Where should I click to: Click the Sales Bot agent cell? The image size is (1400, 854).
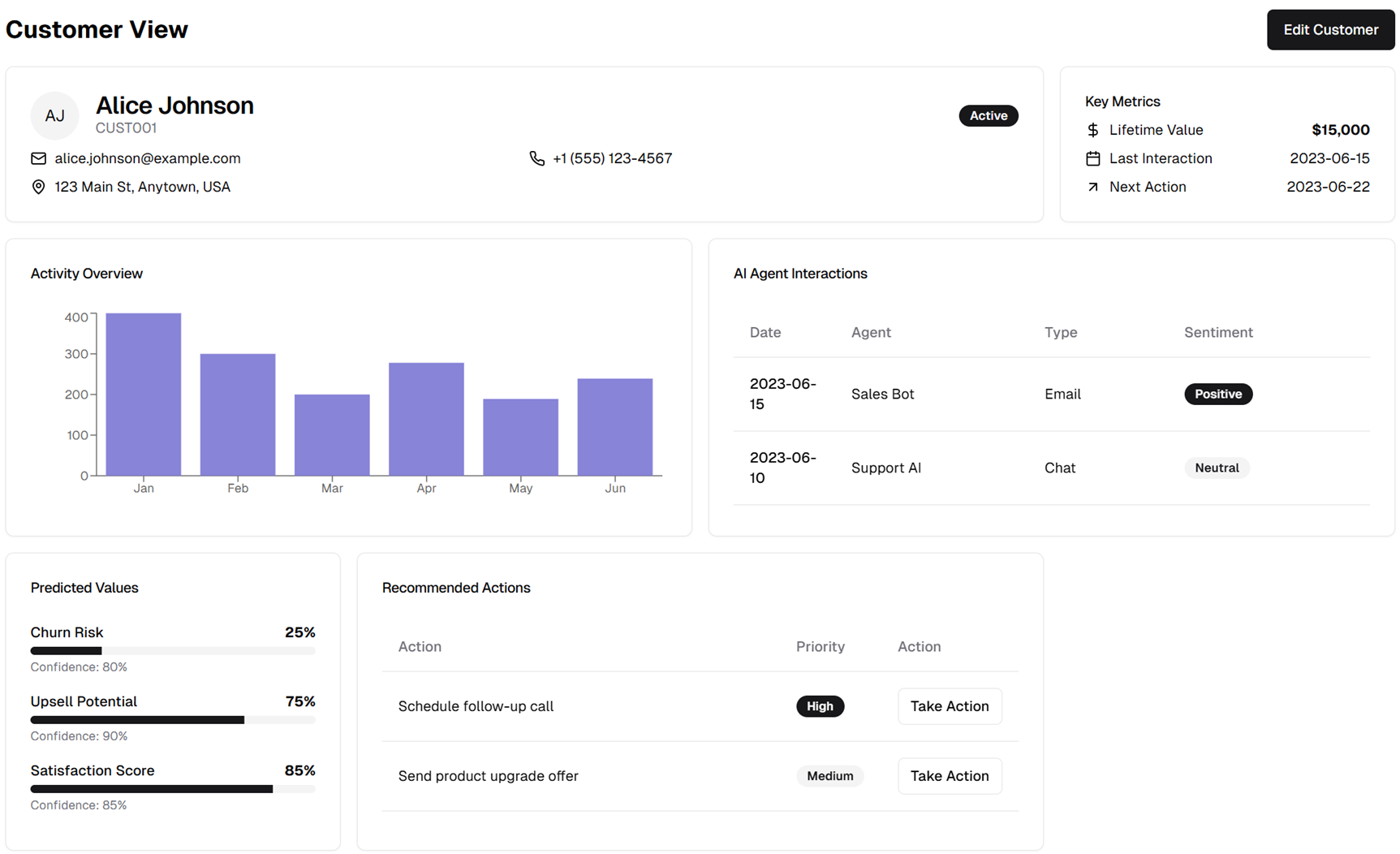[882, 394]
